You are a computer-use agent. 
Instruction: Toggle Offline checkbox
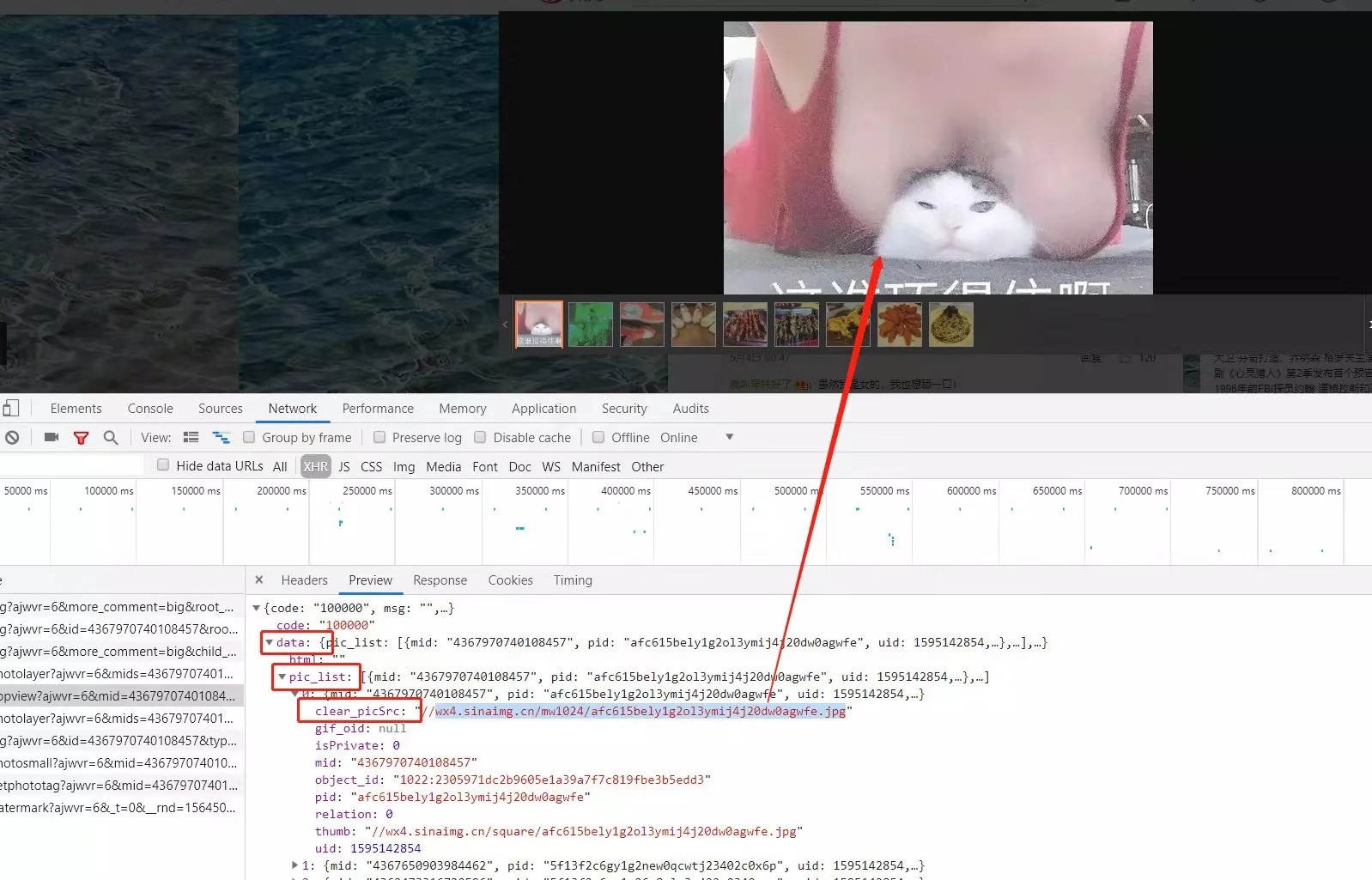(x=598, y=438)
